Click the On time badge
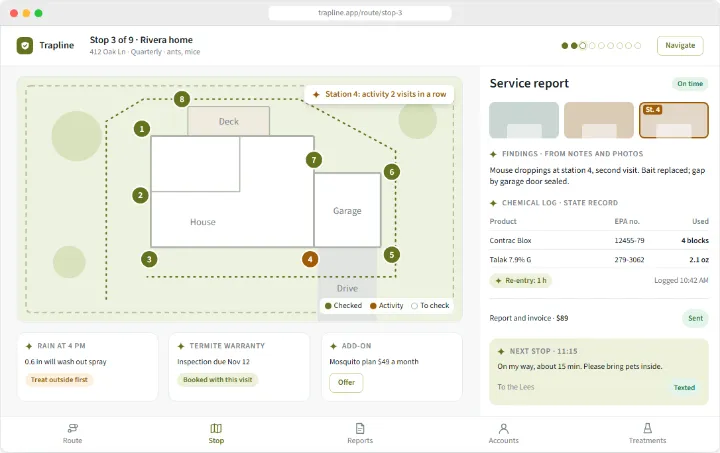The image size is (720, 453). [690, 84]
